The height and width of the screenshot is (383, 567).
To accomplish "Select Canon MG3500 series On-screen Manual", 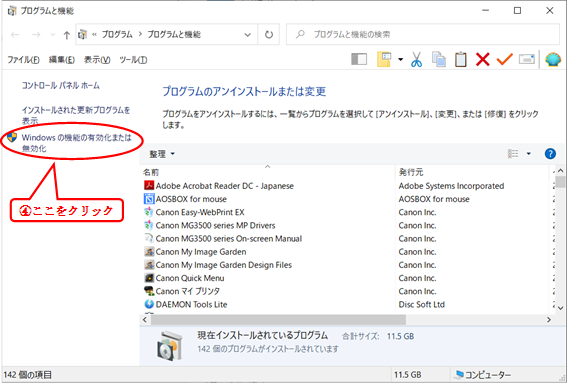I will 229,239.
